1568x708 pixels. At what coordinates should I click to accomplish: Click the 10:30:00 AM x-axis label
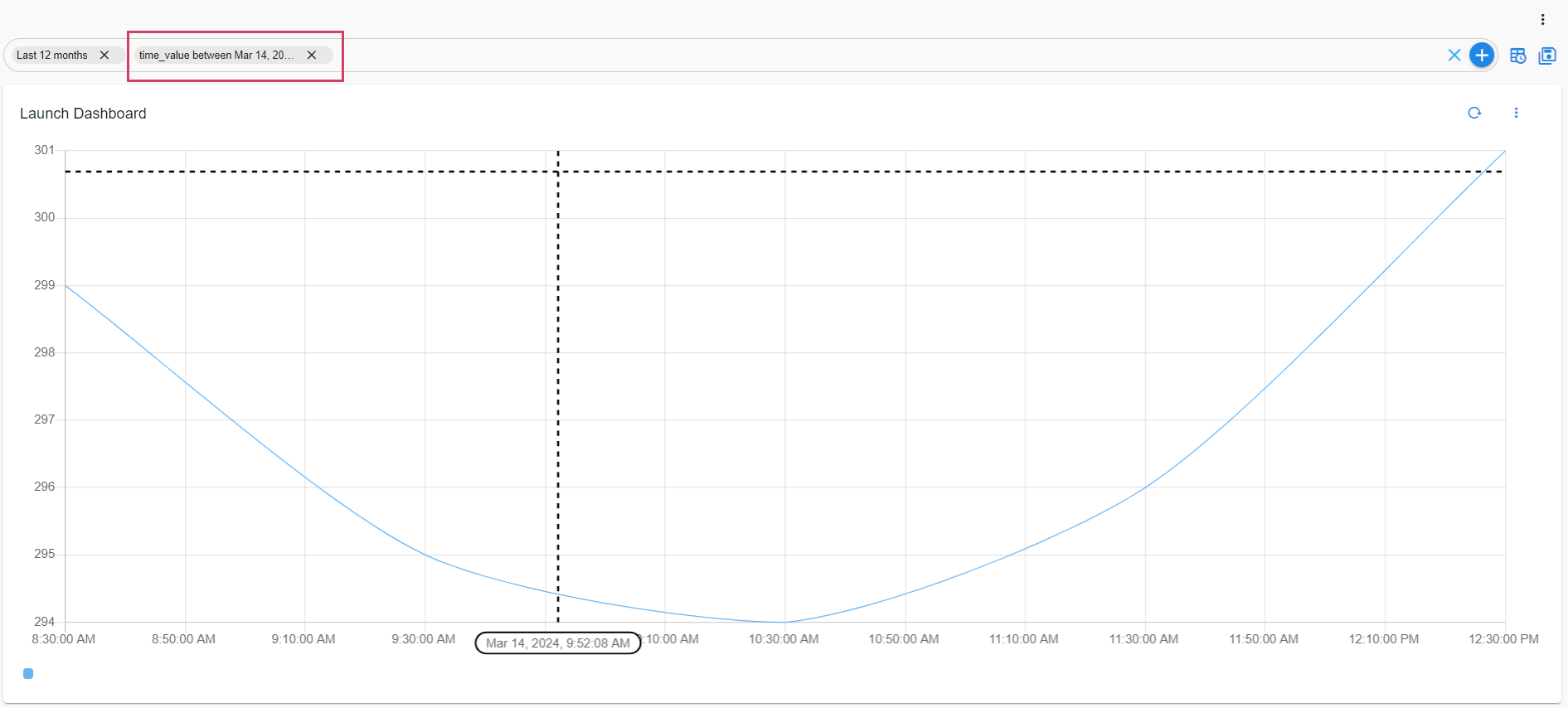coord(784,639)
